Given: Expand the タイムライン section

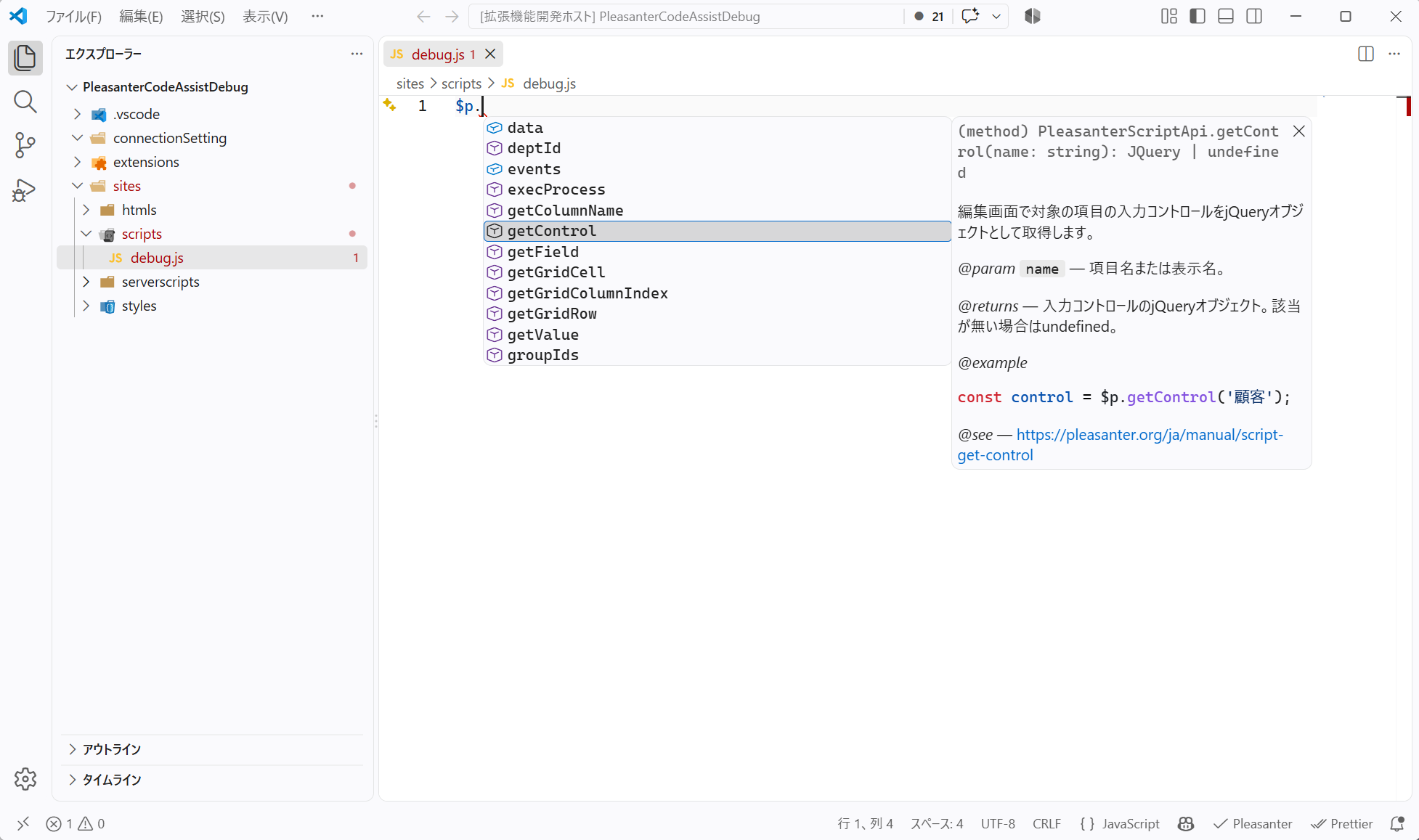Looking at the screenshot, I should (212, 780).
